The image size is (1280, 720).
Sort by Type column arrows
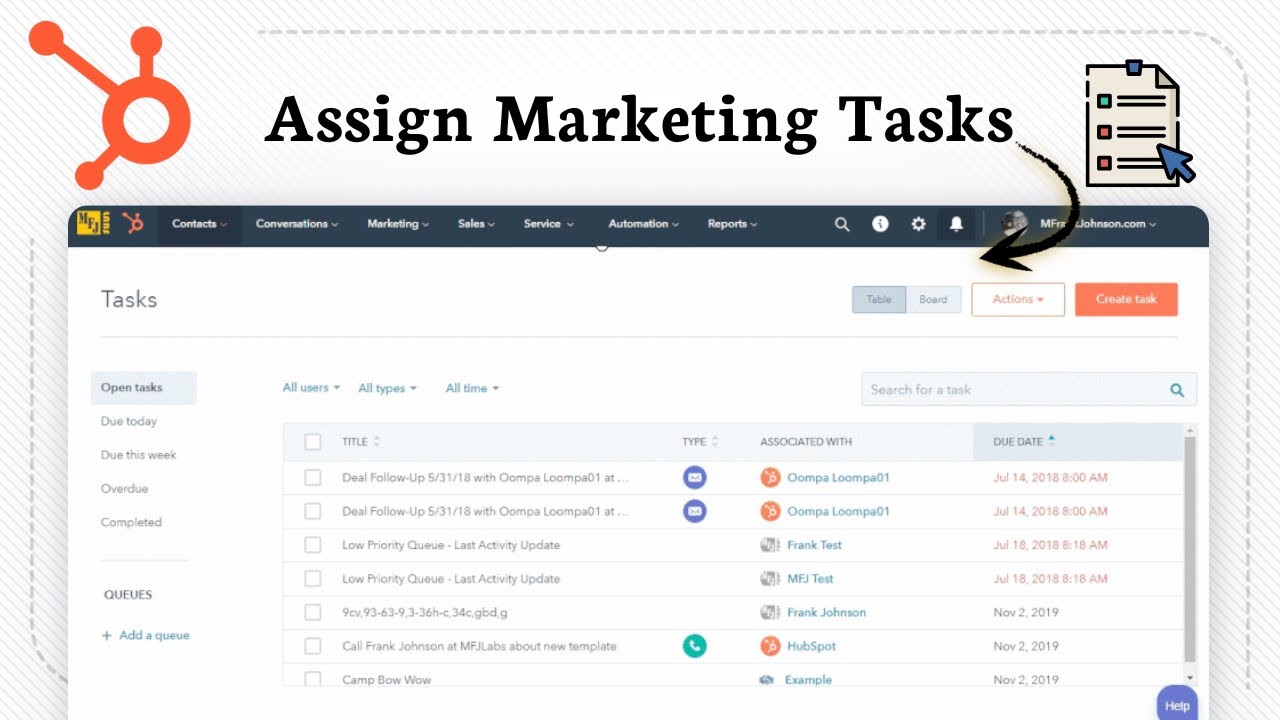tap(716, 441)
